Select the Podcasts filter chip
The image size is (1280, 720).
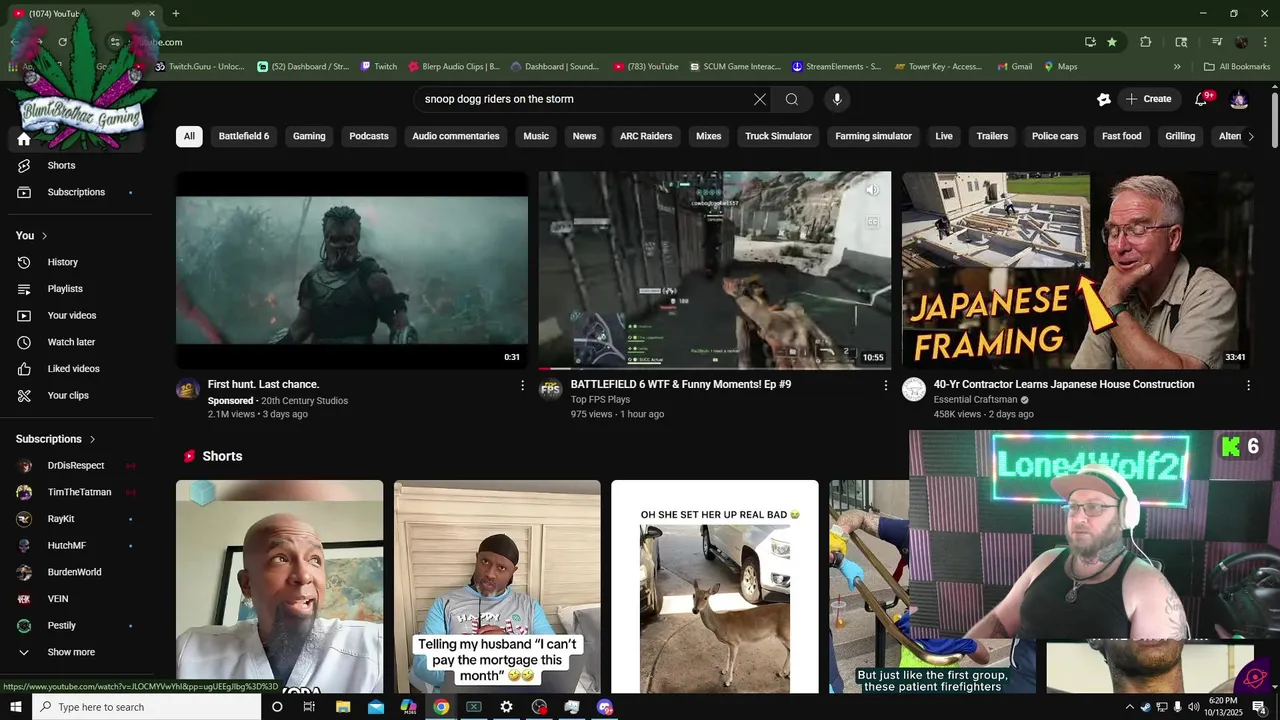coord(369,136)
